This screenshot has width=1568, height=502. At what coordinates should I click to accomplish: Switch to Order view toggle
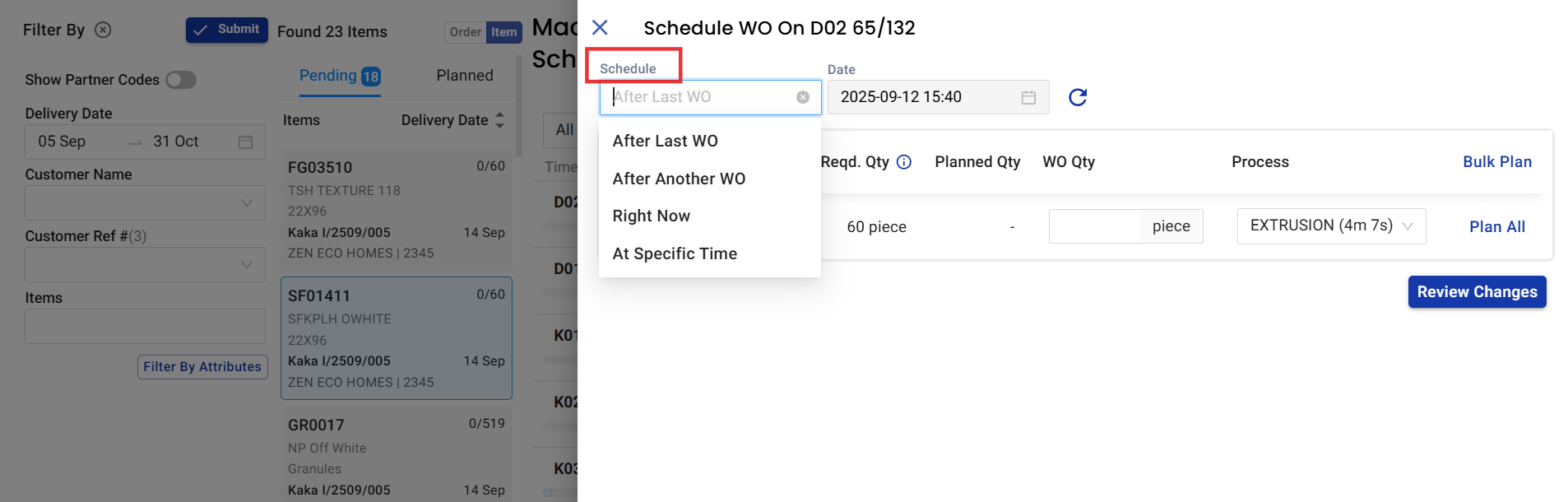465,32
